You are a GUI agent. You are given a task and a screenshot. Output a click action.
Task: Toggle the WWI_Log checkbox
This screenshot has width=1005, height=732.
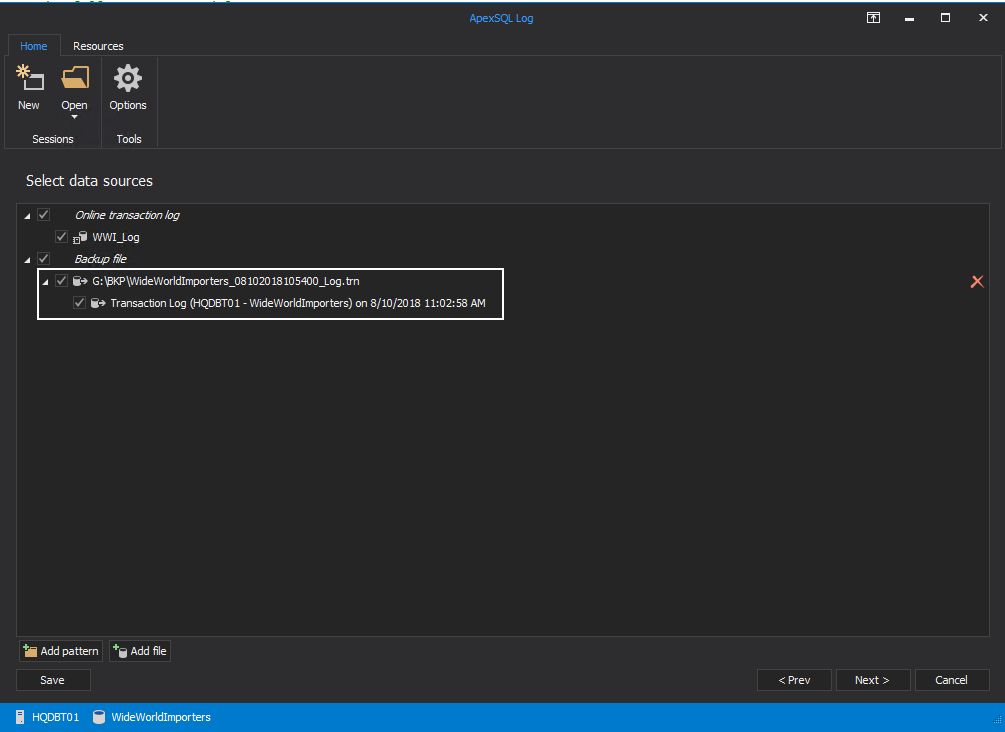pos(62,237)
